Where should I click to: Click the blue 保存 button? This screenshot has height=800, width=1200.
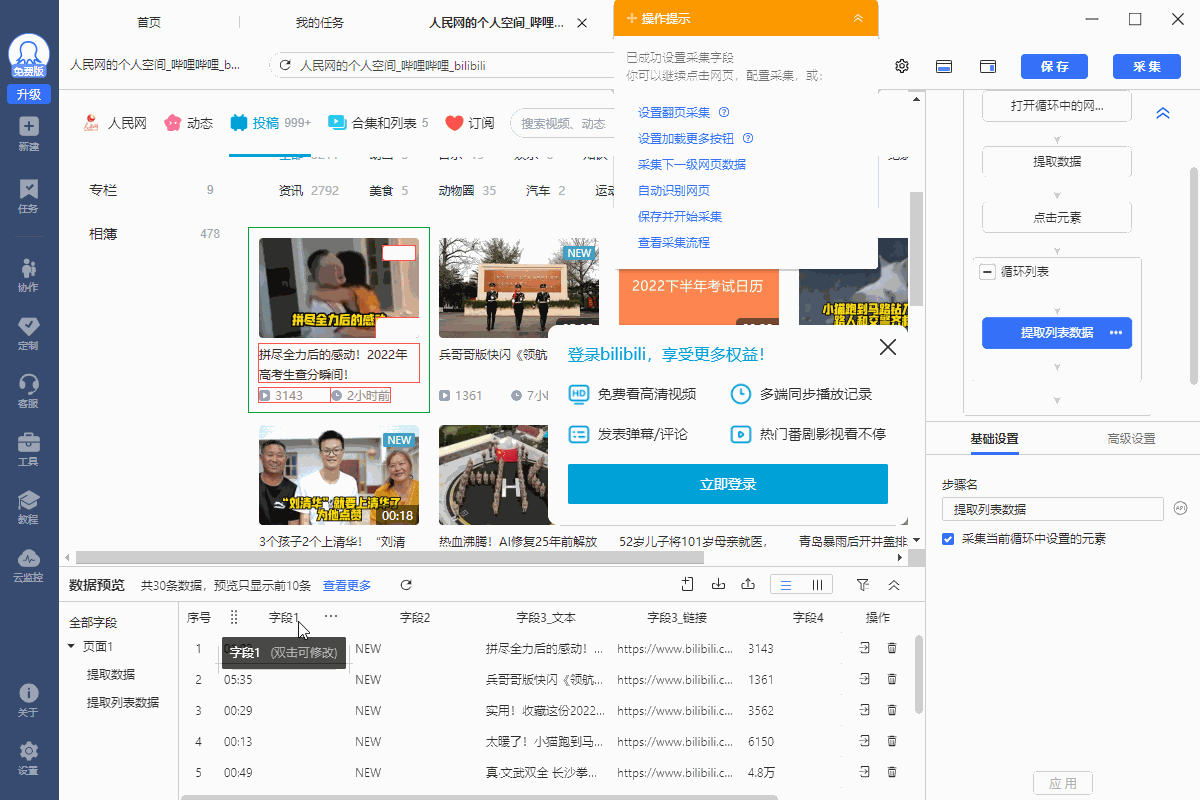(1054, 66)
